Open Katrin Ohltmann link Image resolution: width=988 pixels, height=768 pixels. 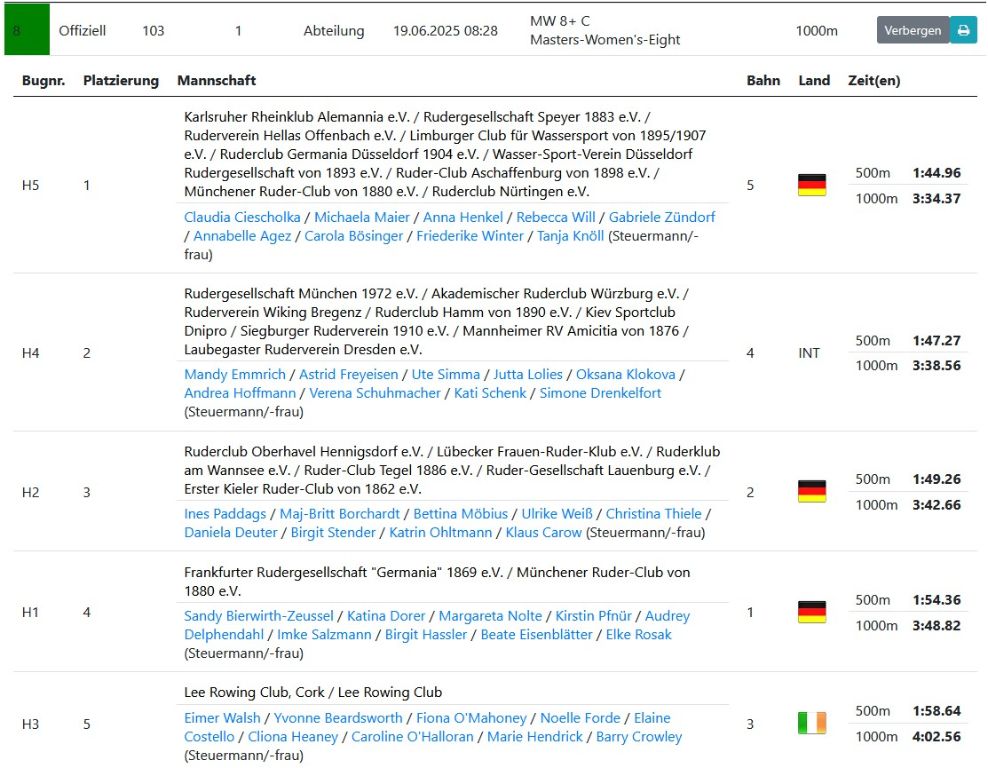click(440, 532)
